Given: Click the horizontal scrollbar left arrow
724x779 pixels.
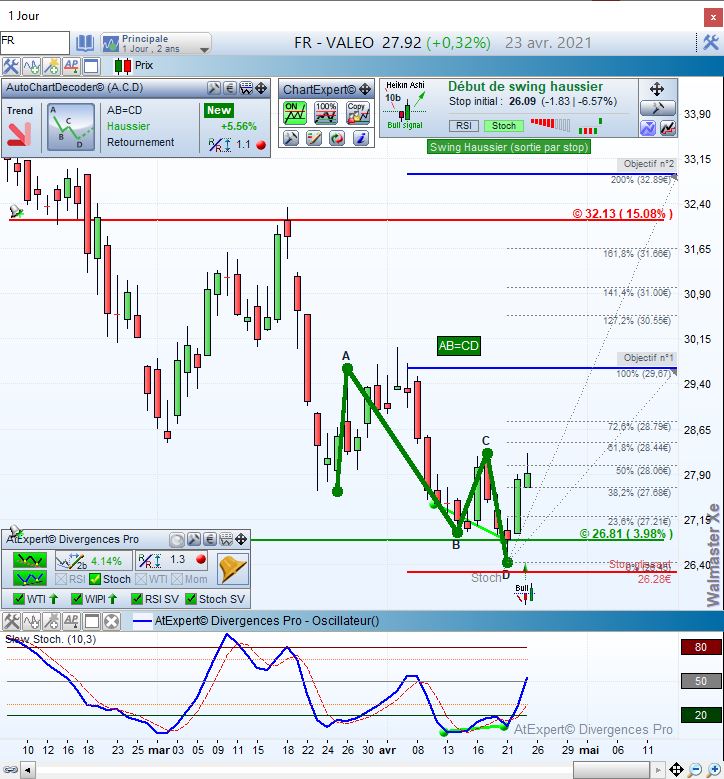Looking at the screenshot, I should click(28, 771).
